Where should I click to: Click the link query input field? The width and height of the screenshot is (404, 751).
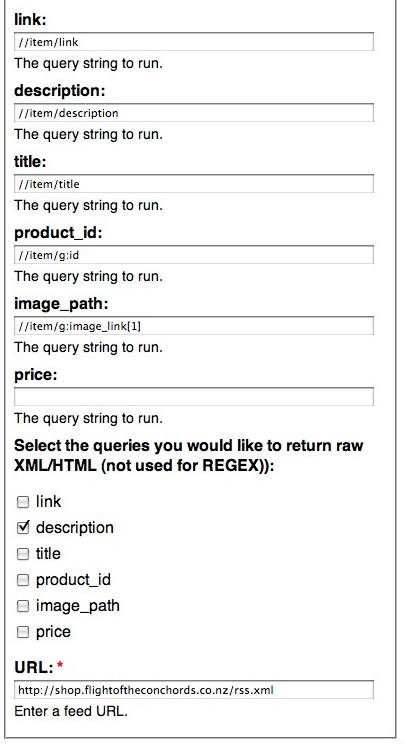pos(194,42)
